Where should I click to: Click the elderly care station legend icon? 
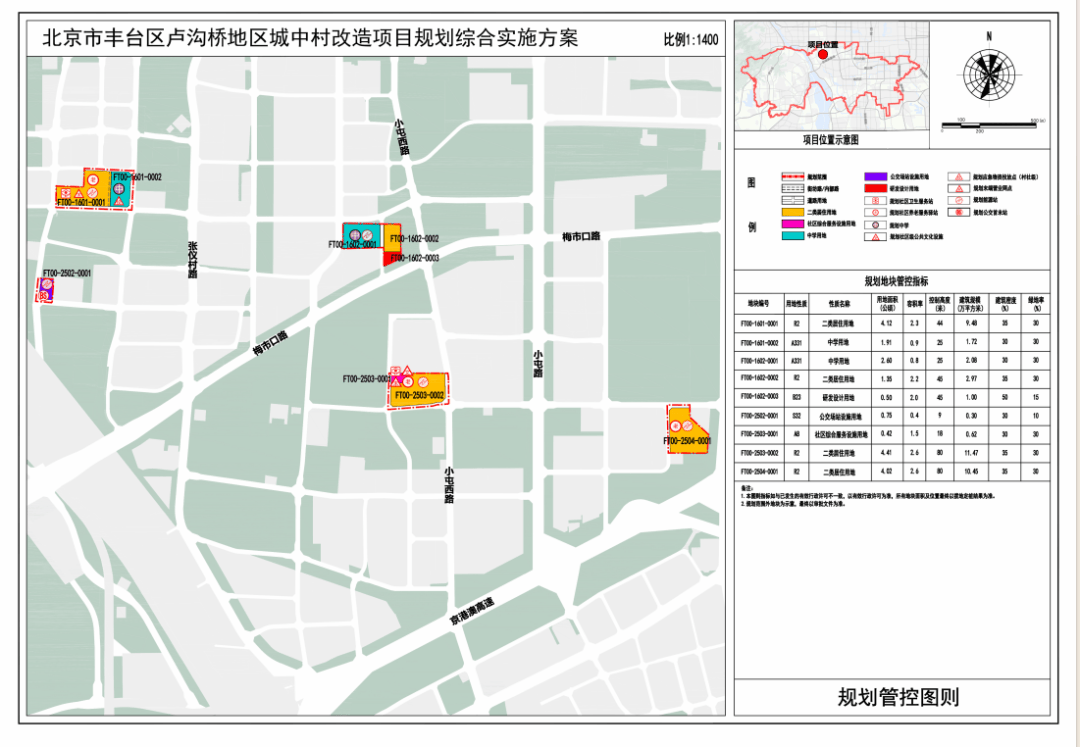point(875,212)
